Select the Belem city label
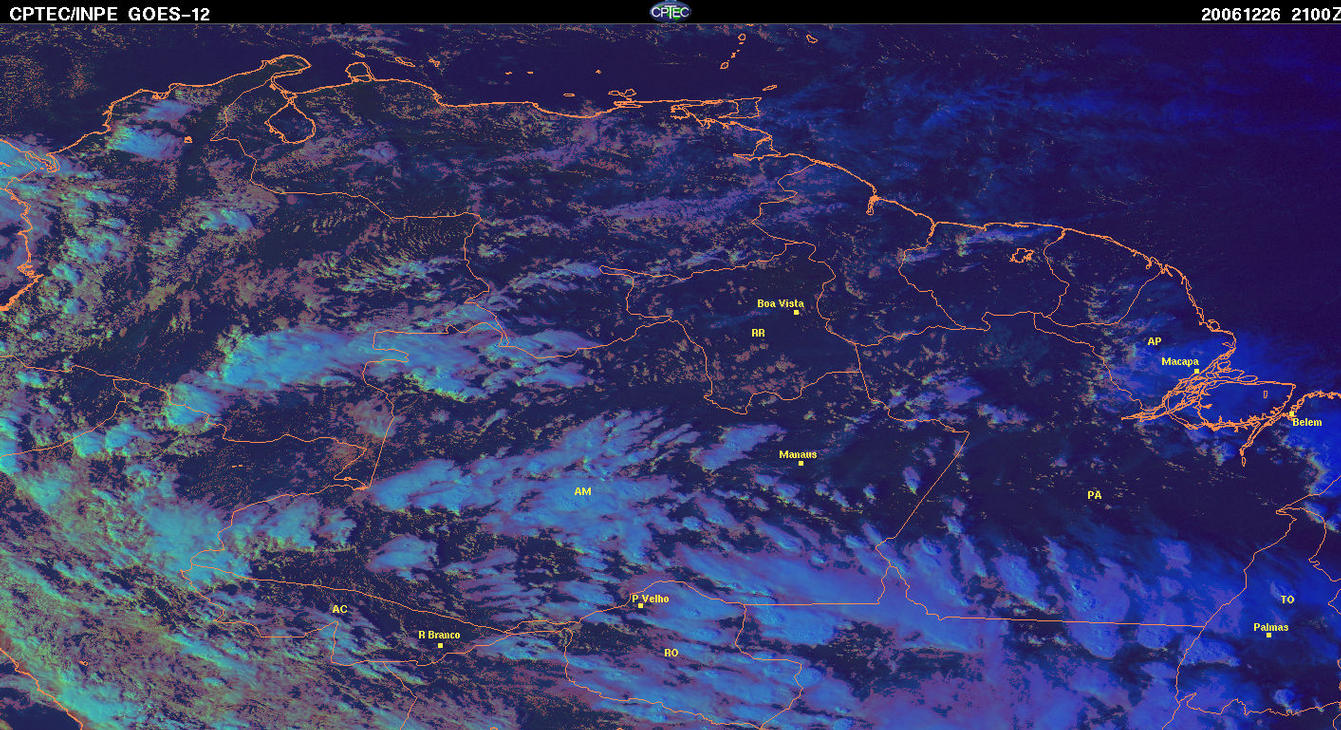Screen dimensions: 1341x730 click(1307, 422)
